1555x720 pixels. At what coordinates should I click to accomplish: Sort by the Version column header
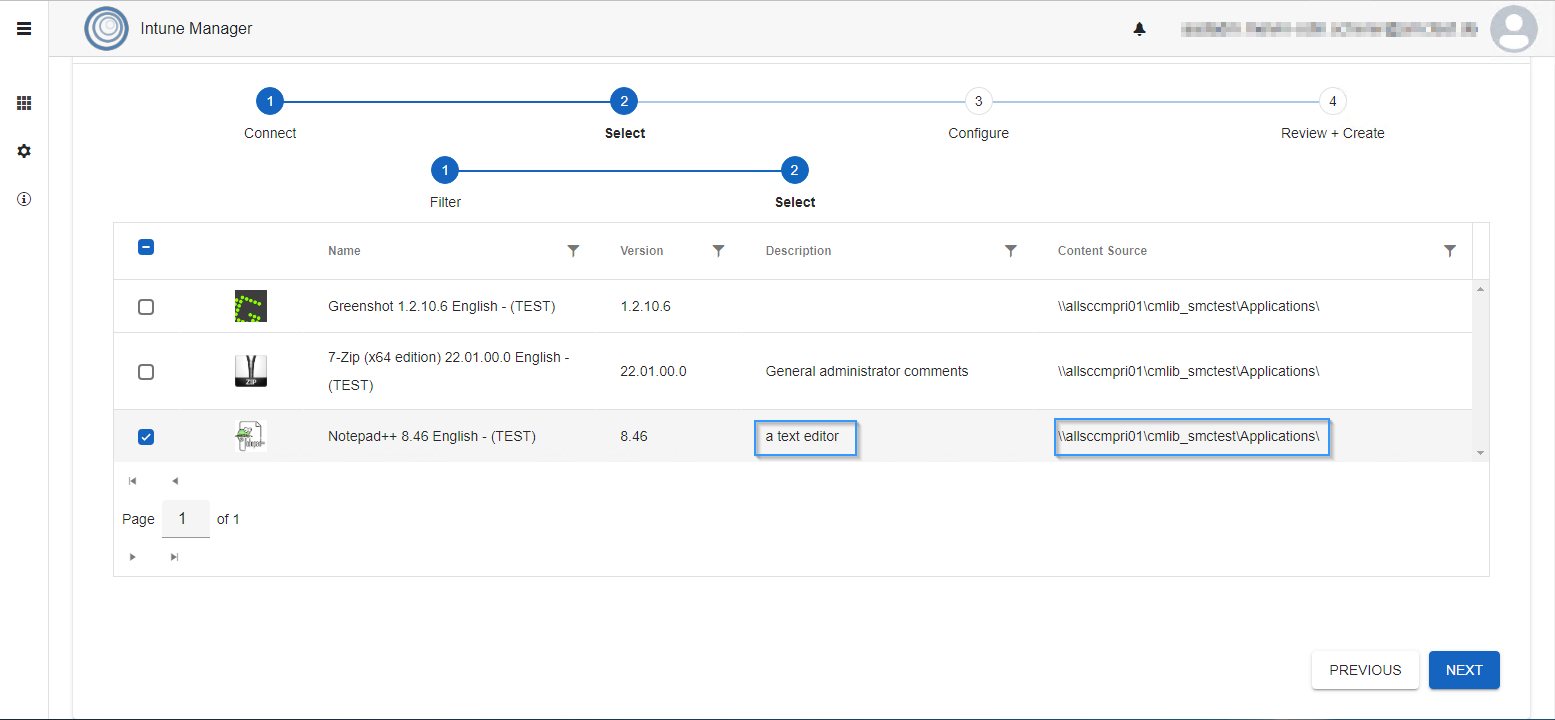(641, 251)
